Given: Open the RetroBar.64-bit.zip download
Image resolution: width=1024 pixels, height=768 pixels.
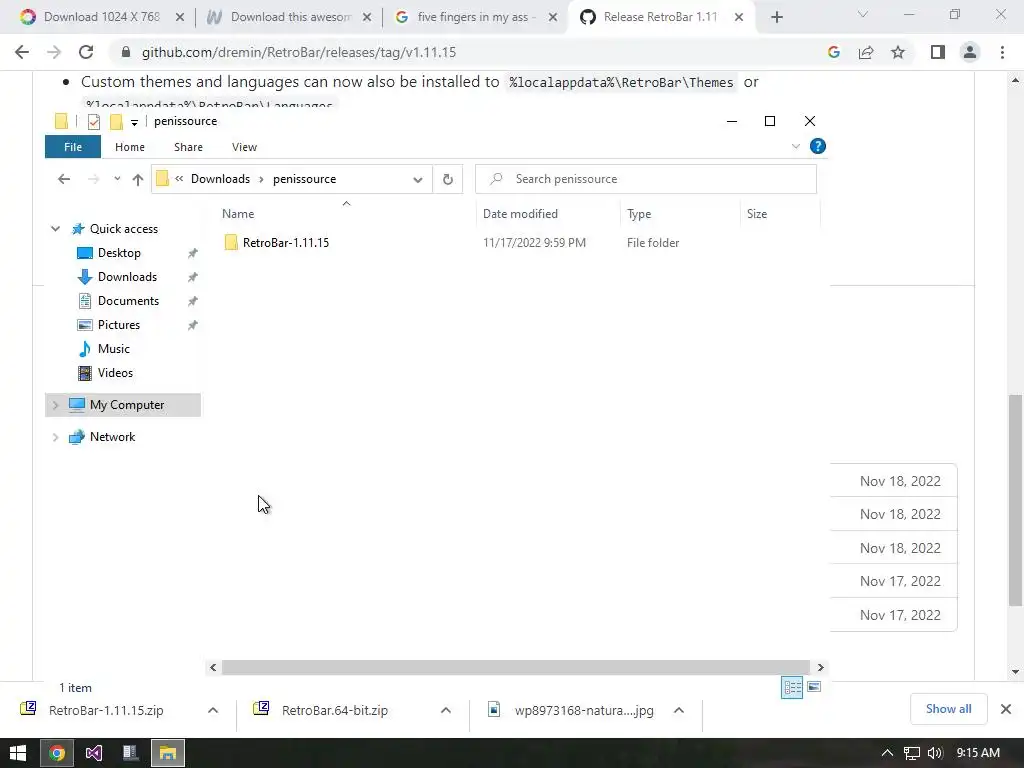Looking at the screenshot, I should [x=334, y=710].
